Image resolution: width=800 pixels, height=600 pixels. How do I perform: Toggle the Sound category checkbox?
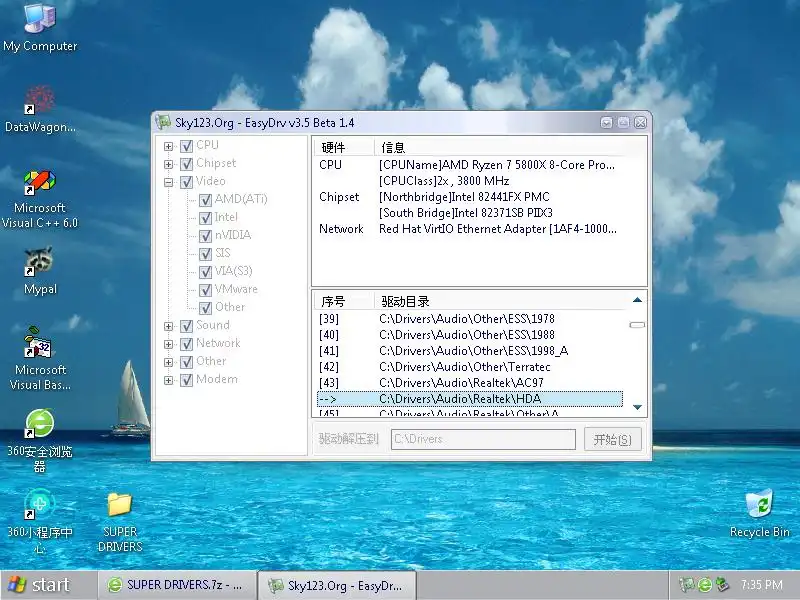click(187, 326)
